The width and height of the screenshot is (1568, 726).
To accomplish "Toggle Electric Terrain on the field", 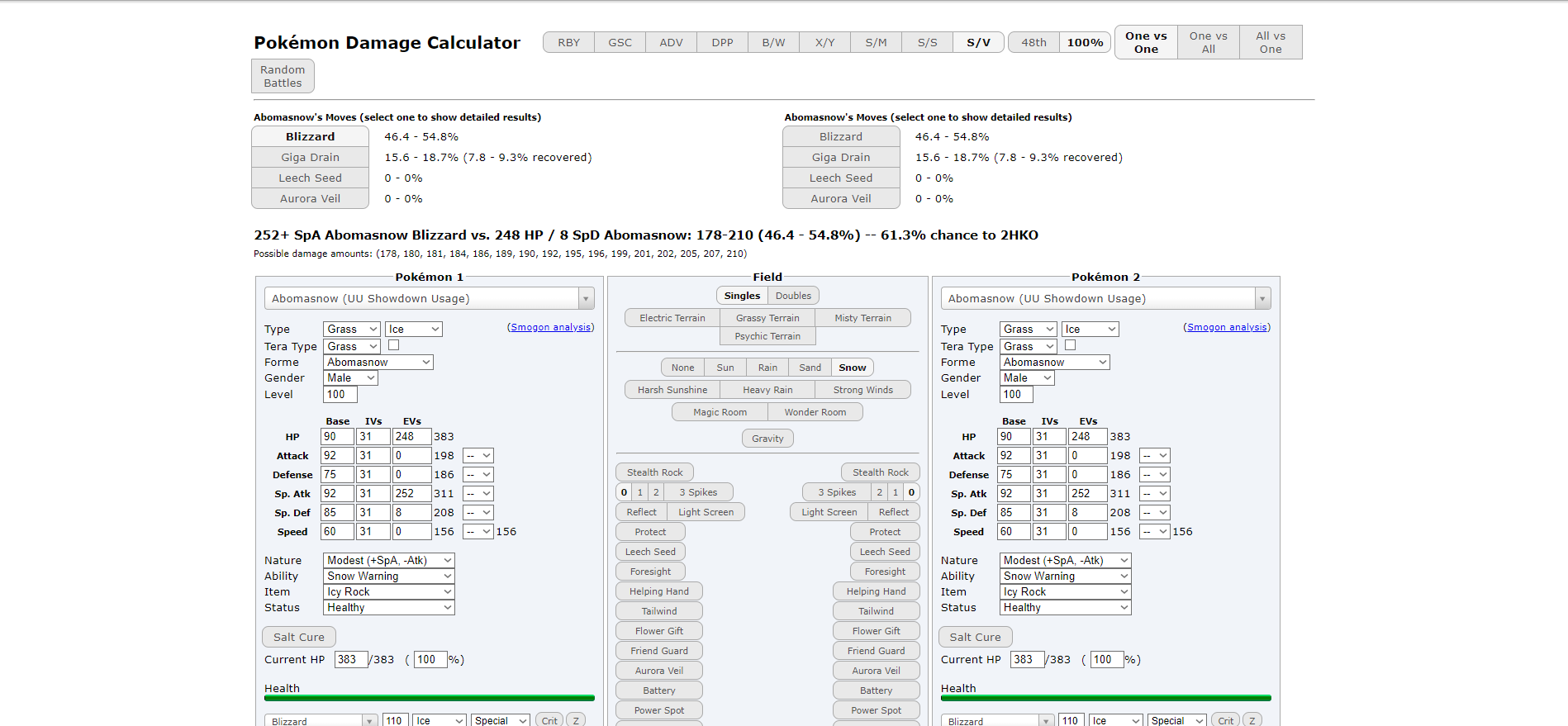I will [x=672, y=318].
